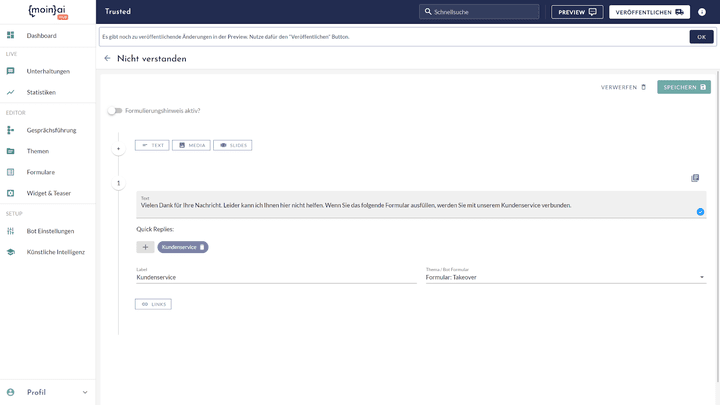Delete the Kundenservice quick reply chip
The height and width of the screenshot is (405, 720).
coord(202,247)
